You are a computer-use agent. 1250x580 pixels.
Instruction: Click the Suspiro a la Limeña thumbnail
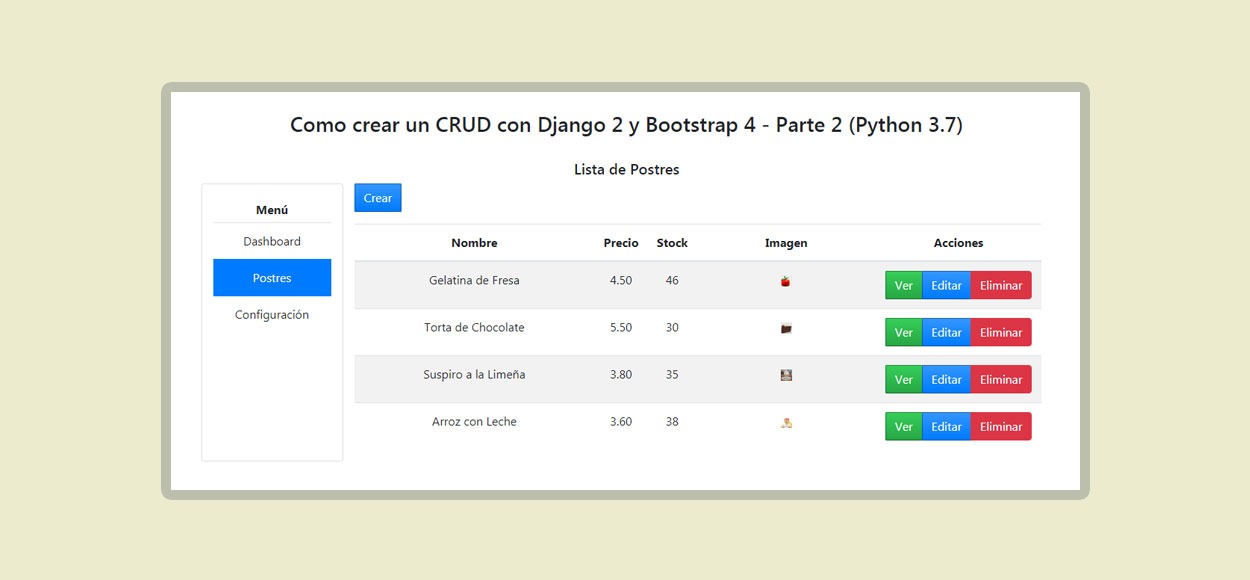pyautogui.click(x=786, y=375)
